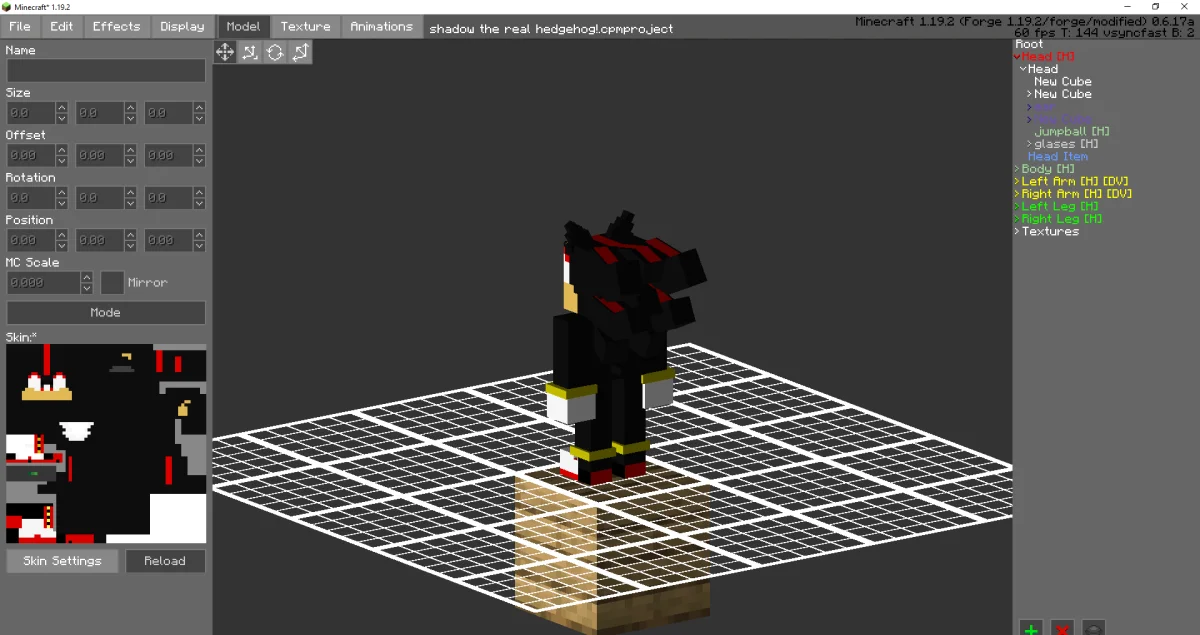This screenshot has height=635, width=1200.
Task: Increase the Position Y value
Action: pos(131,235)
